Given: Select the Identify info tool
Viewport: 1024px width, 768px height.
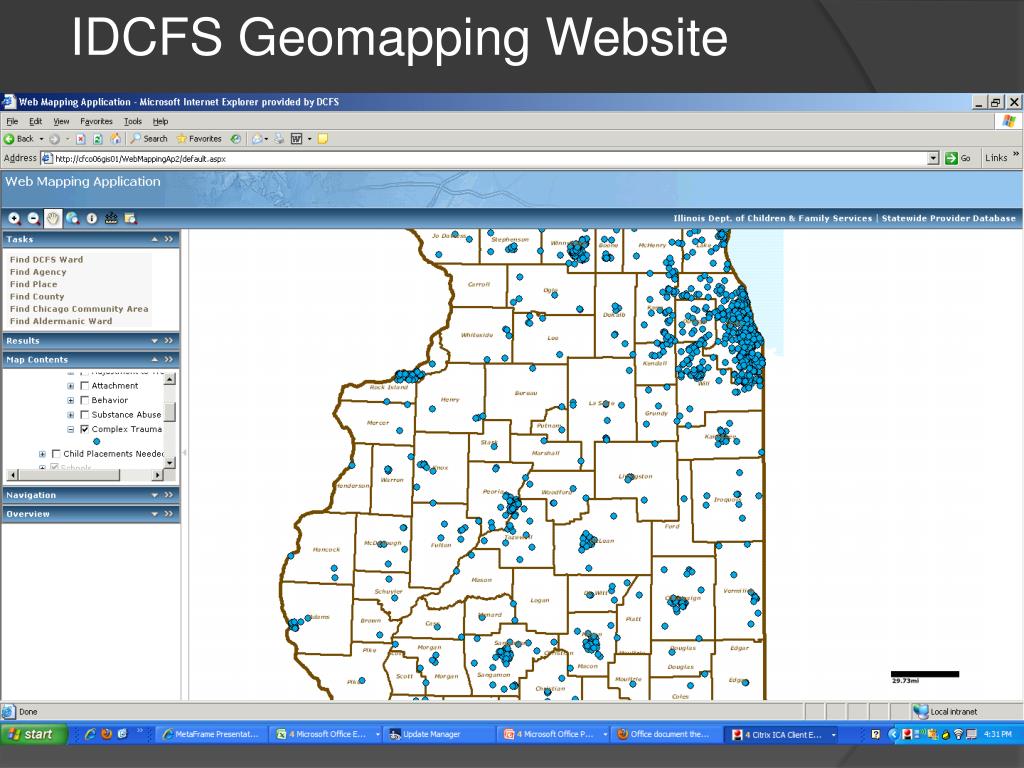Looking at the screenshot, I should pyautogui.click(x=92, y=218).
